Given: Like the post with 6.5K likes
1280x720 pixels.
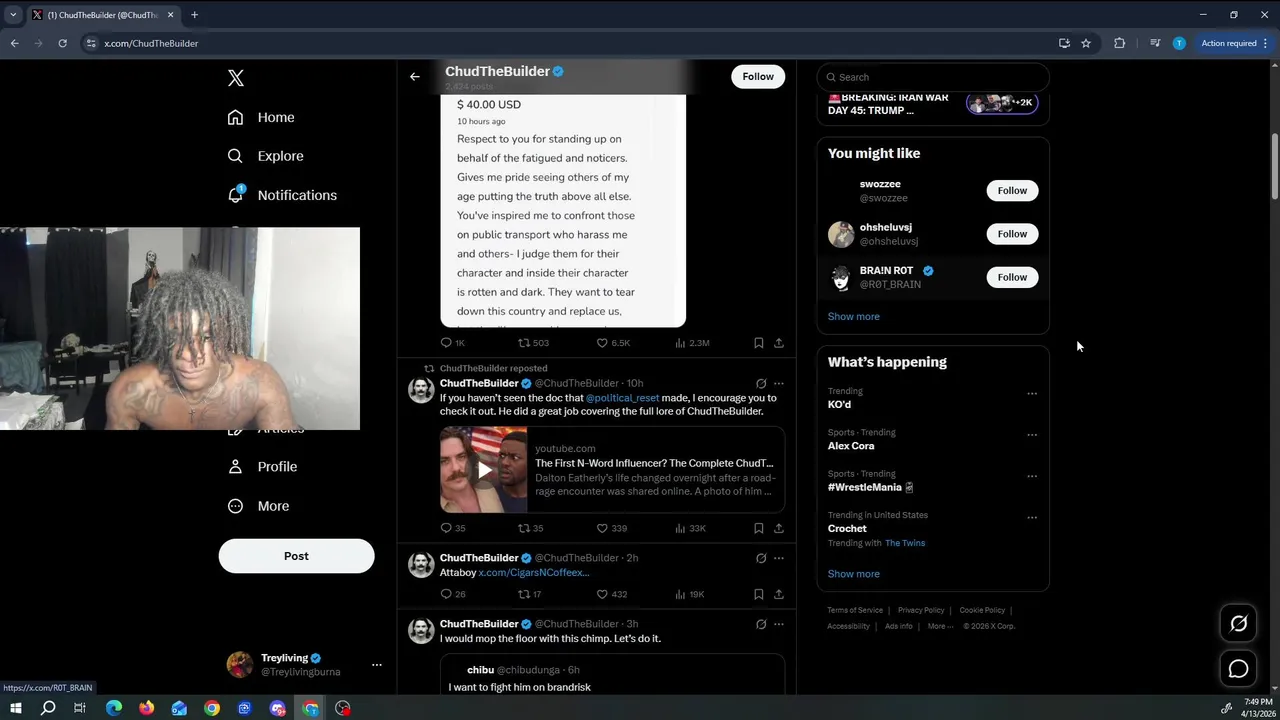Looking at the screenshot, I should 613,343.
